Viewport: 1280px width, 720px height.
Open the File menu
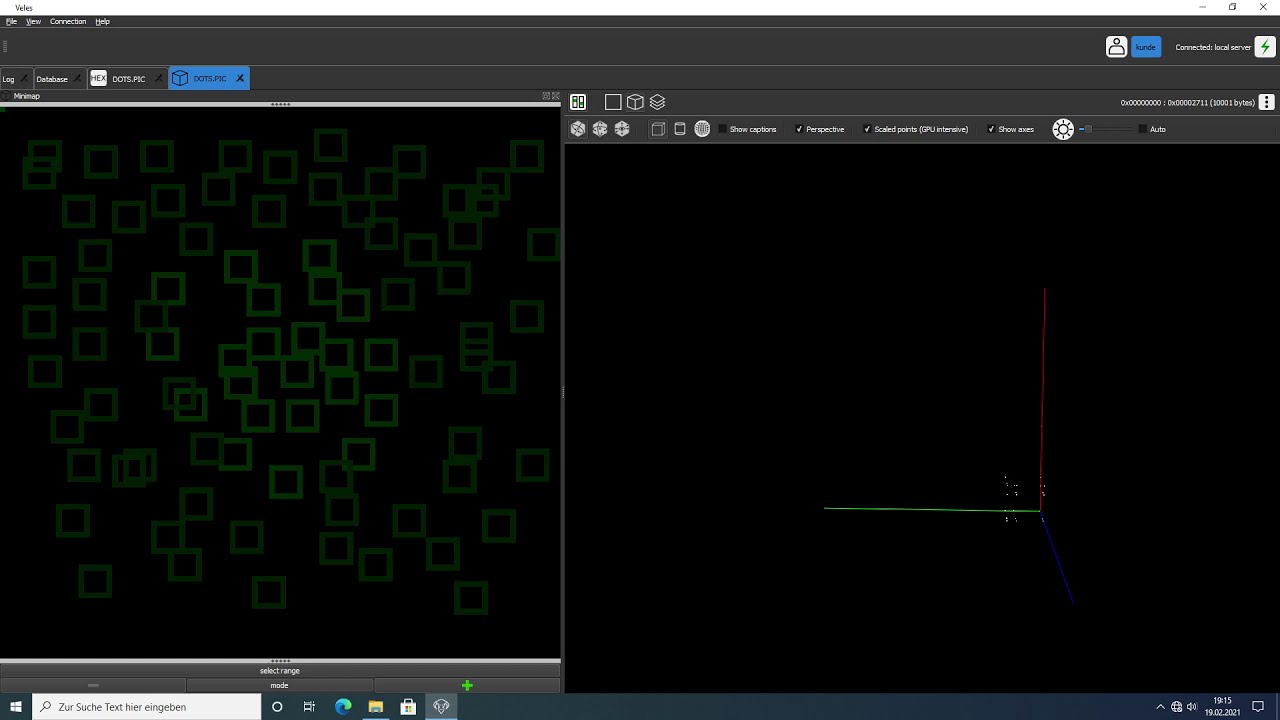(11, 21)
